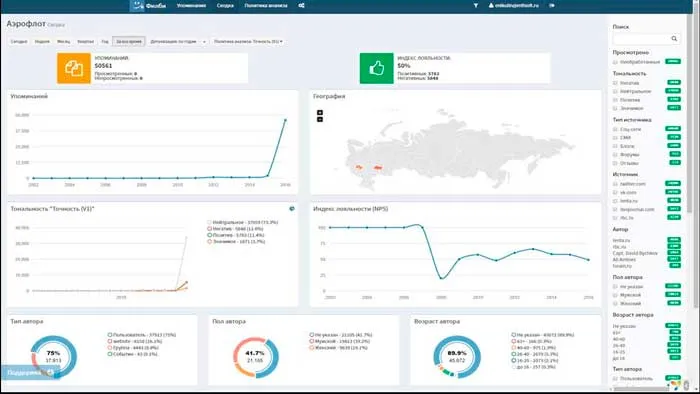The width and height of the screenshot is (700, 394).
Task: Toggle the Форумы source type checkbox
Action: [615, 155]
